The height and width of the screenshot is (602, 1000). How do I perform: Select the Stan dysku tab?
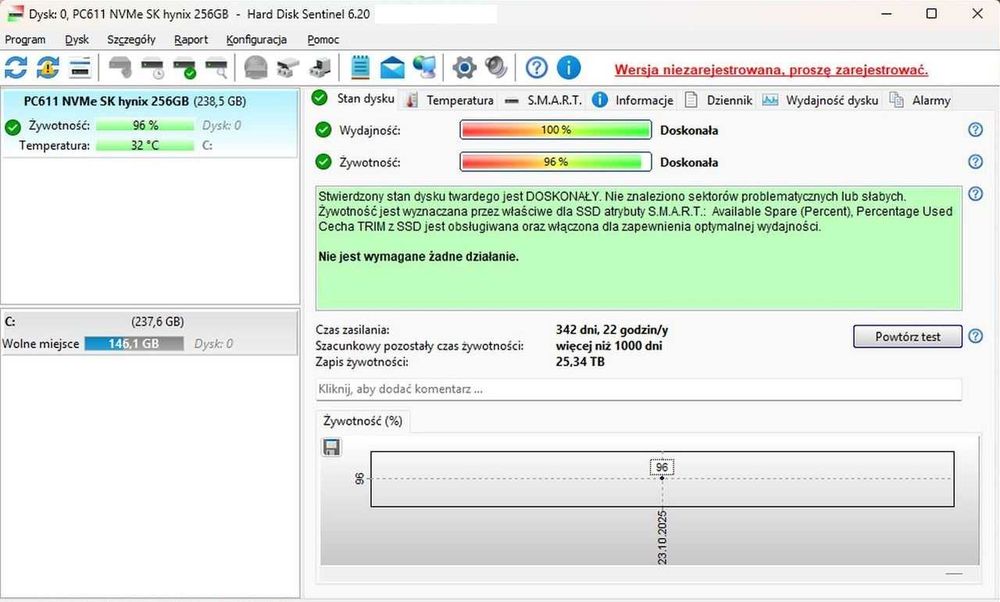pyautogui.click(x=354, y=99)
